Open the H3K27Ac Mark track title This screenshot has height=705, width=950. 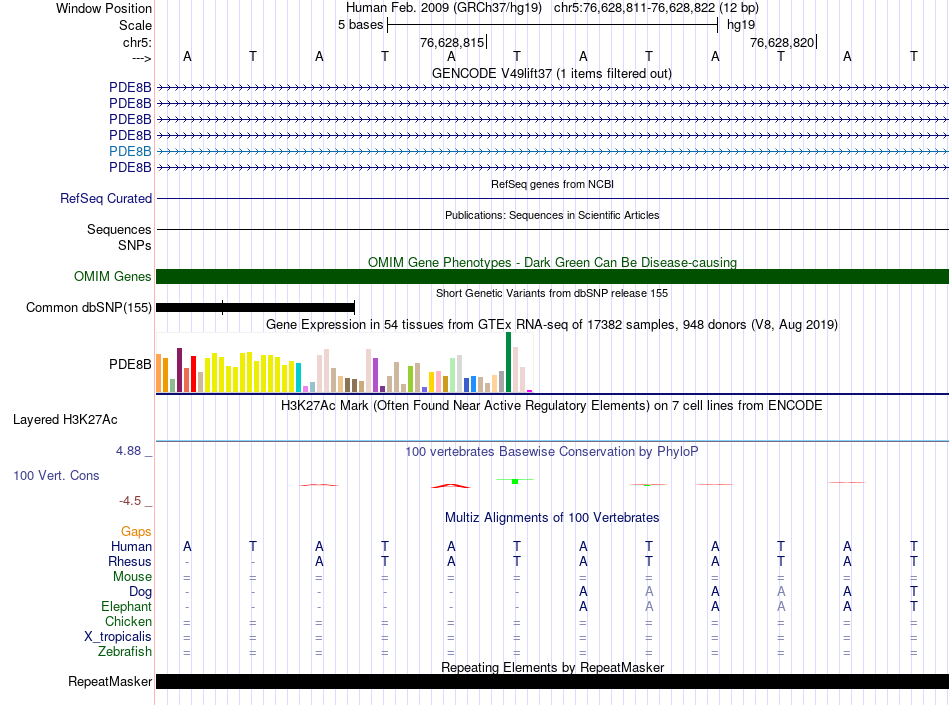point(552,405)
